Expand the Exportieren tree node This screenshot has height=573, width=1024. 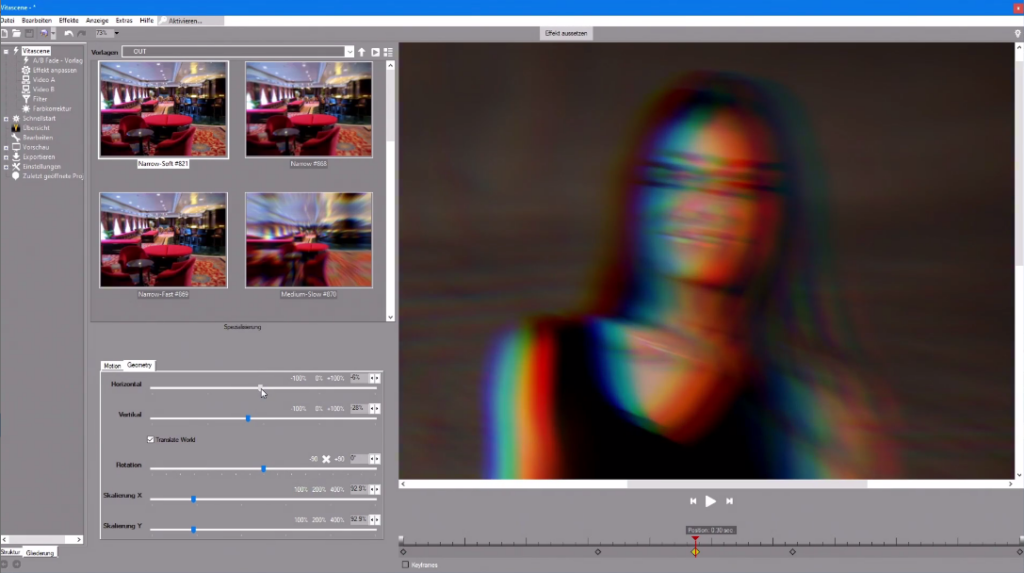(6, 157)
